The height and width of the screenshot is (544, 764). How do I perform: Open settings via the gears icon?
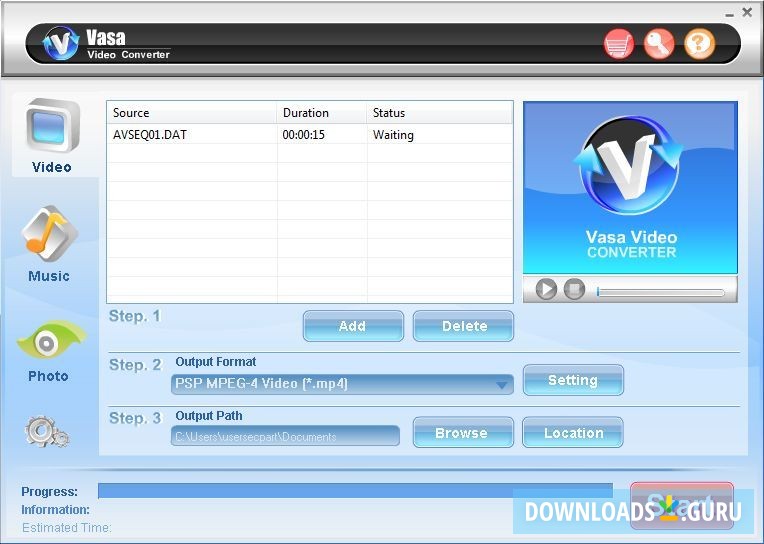point(47,431)
